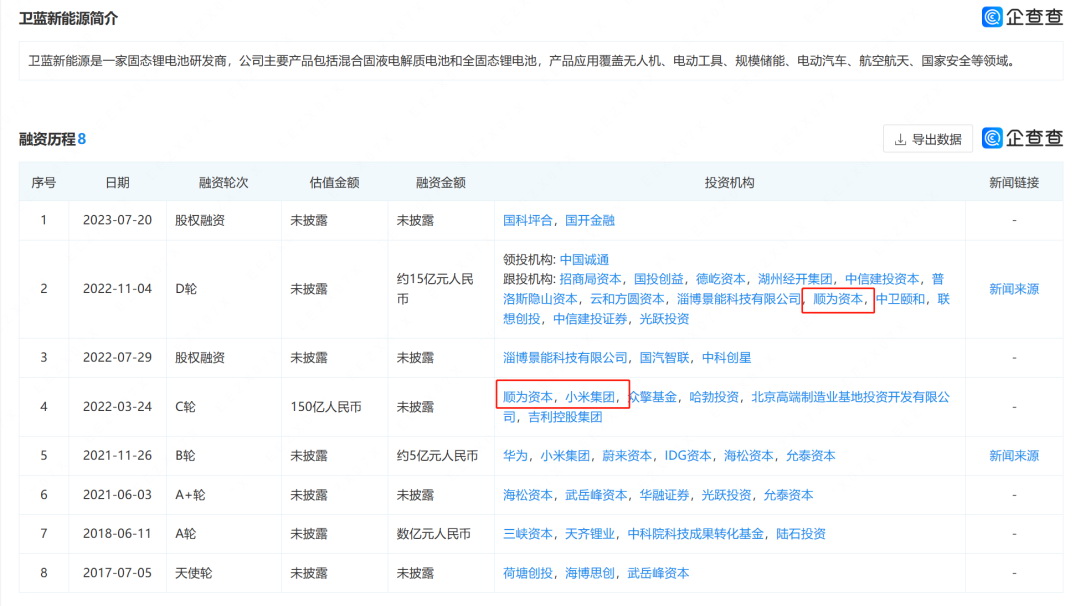Open 新闻来源 link for B轮 row

pyautogui.click(x=1013, y=456)
